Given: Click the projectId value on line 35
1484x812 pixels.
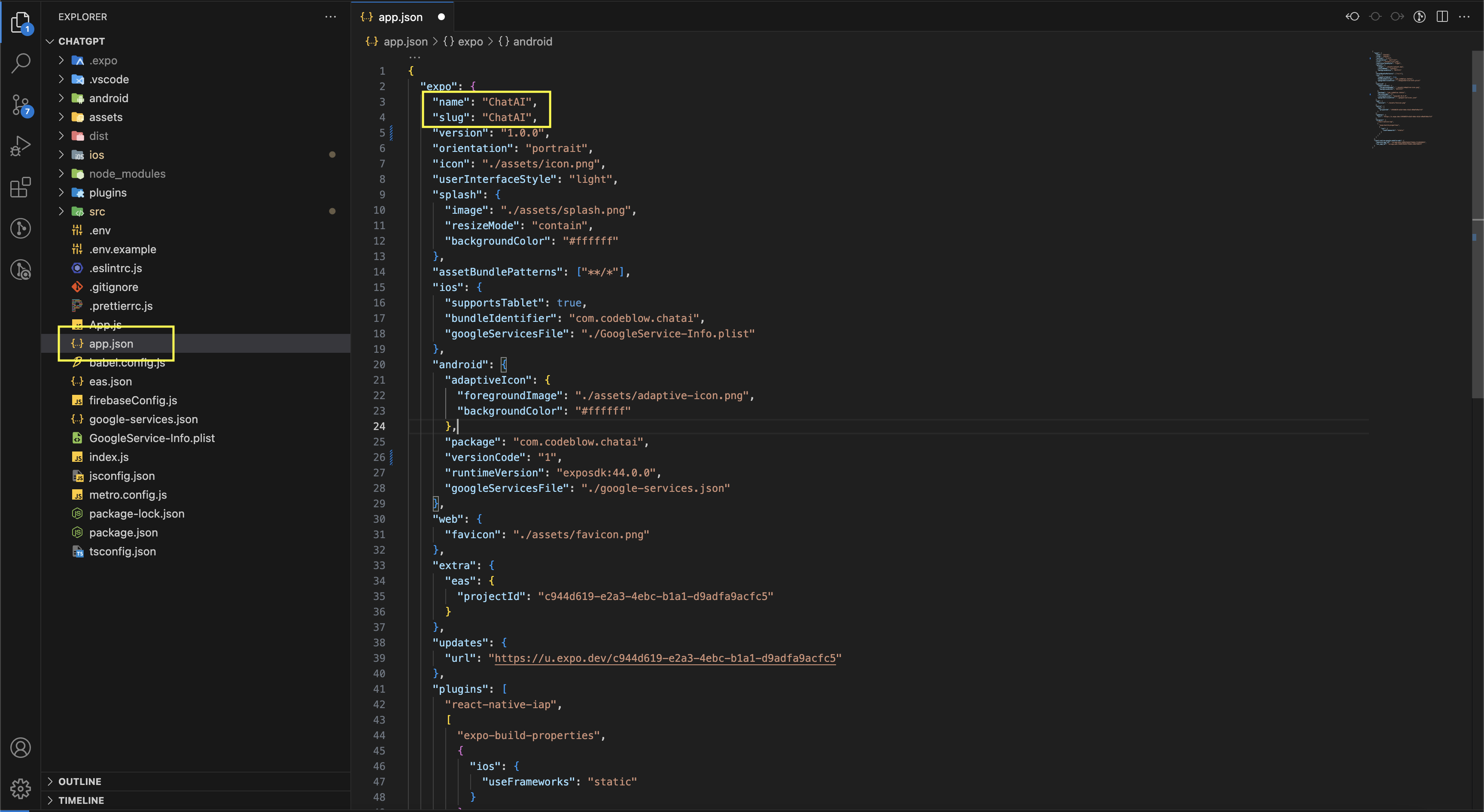Looking at the screenshot, I should click(x=656, y=596).
